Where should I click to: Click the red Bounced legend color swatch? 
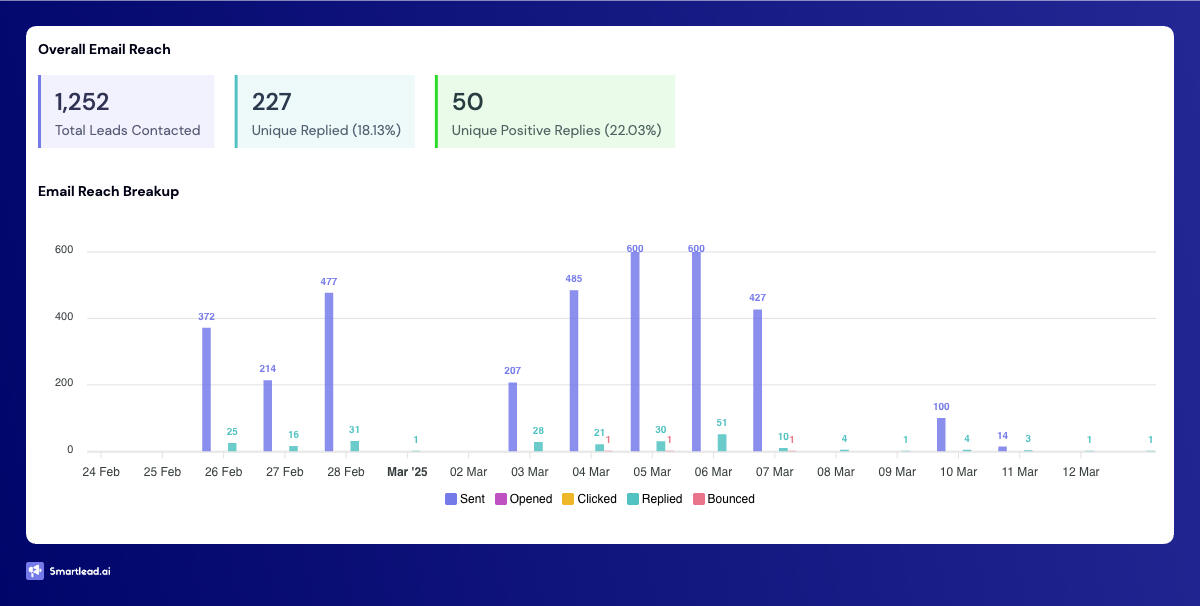click(x=699, y=499)
